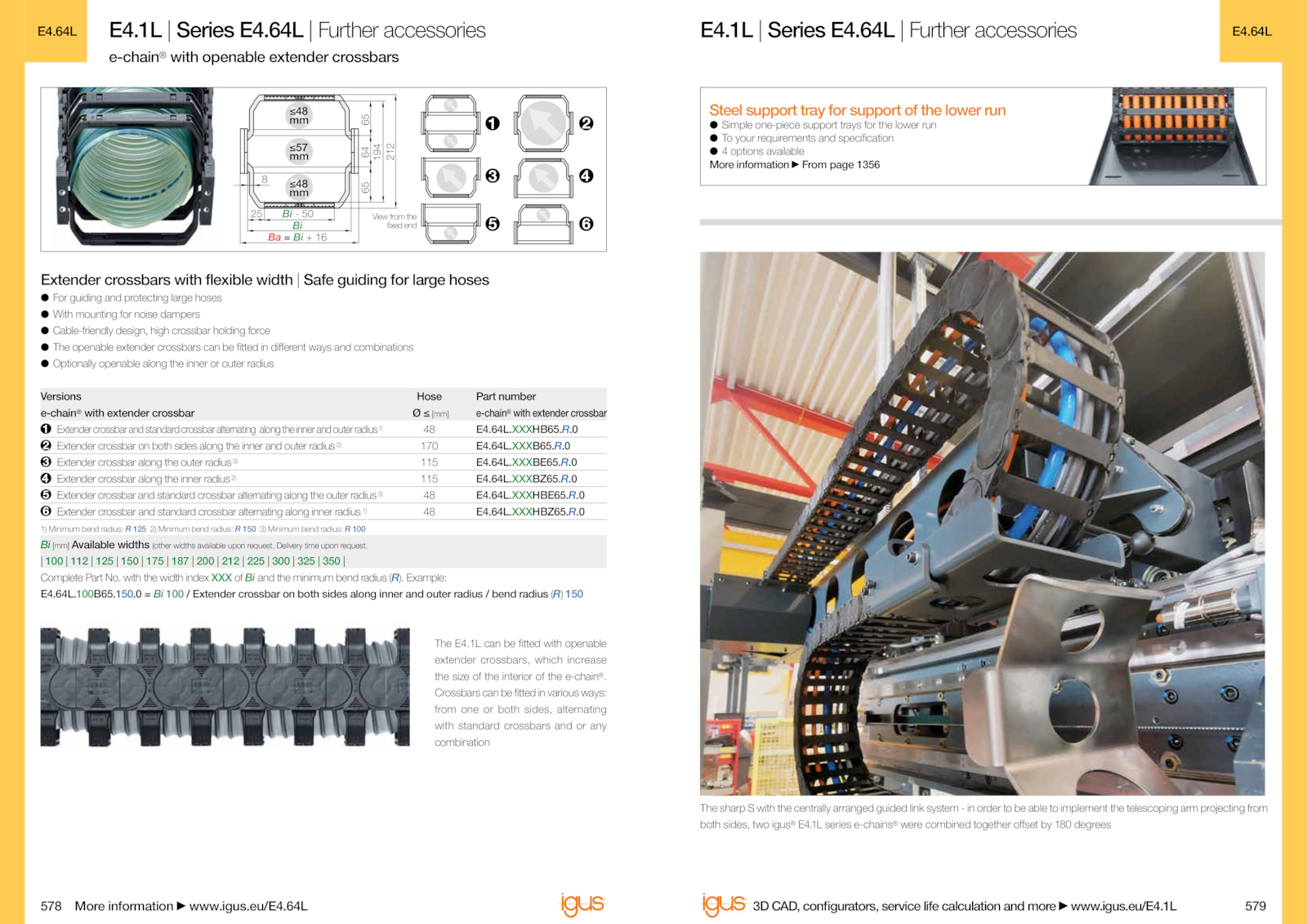The image size is (1307, 924).
Task: Click the 'Steel support tray' orange heading
Action: click(857, 110)
